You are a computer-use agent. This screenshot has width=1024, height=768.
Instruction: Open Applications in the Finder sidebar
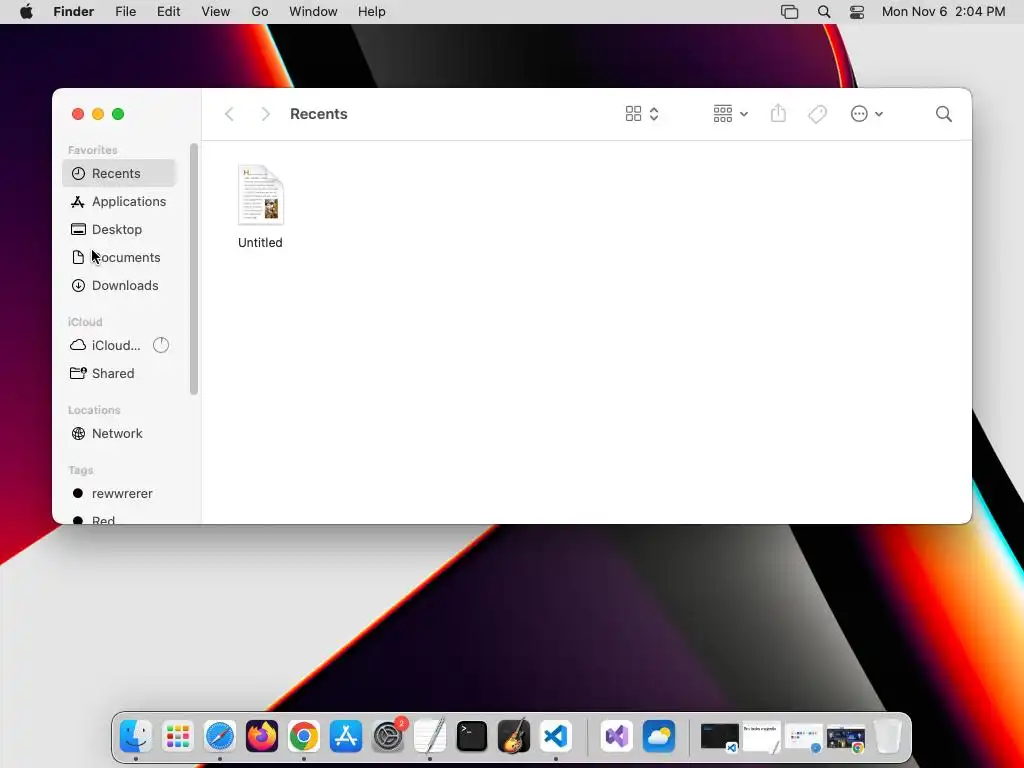pyautogui.click(x=119, y=201)
